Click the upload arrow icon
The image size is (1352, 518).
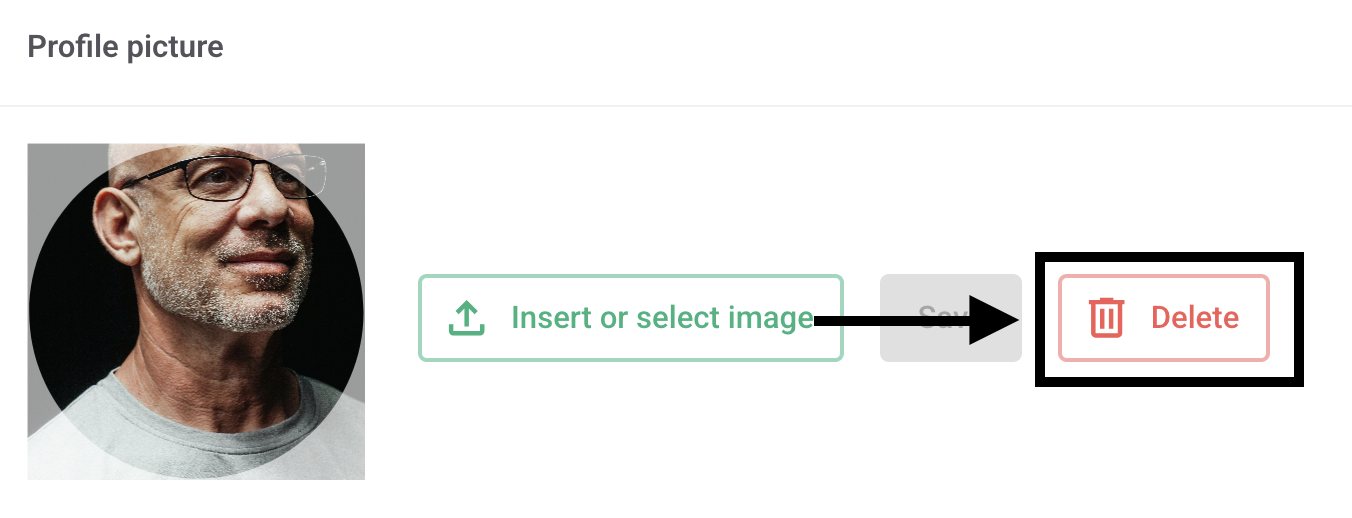(466, 318)
